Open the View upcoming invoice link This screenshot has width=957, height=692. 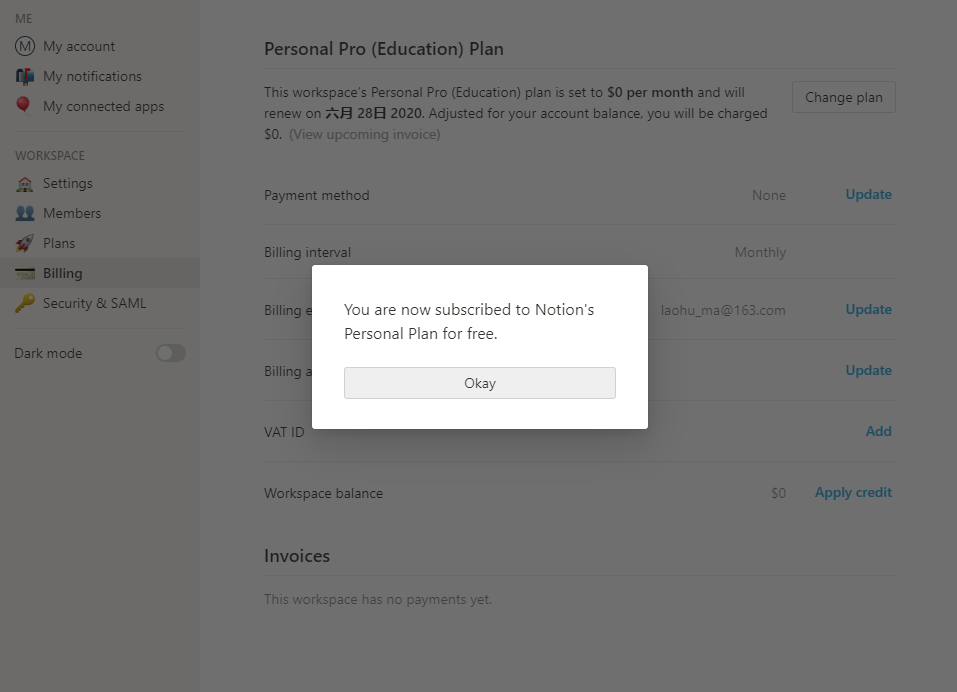(x=364, y=134)
